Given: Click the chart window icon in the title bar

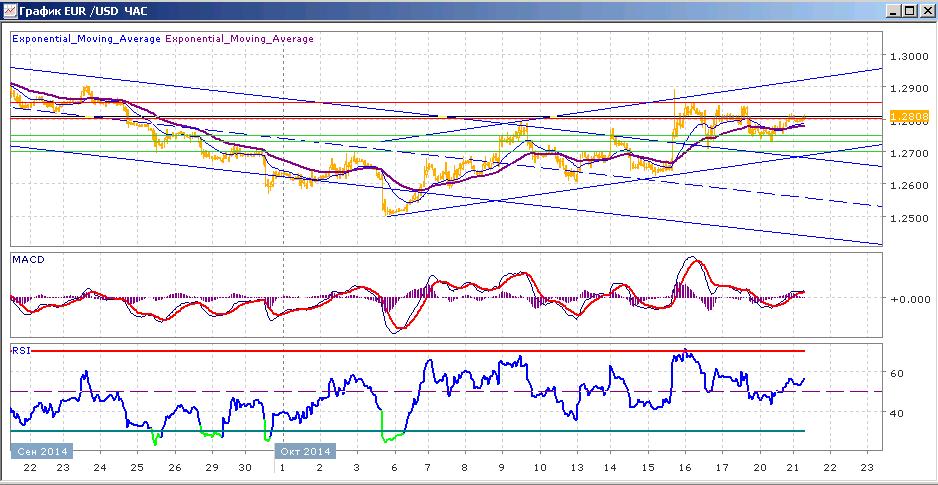Looking at the screenshot, I should point(10,10).
